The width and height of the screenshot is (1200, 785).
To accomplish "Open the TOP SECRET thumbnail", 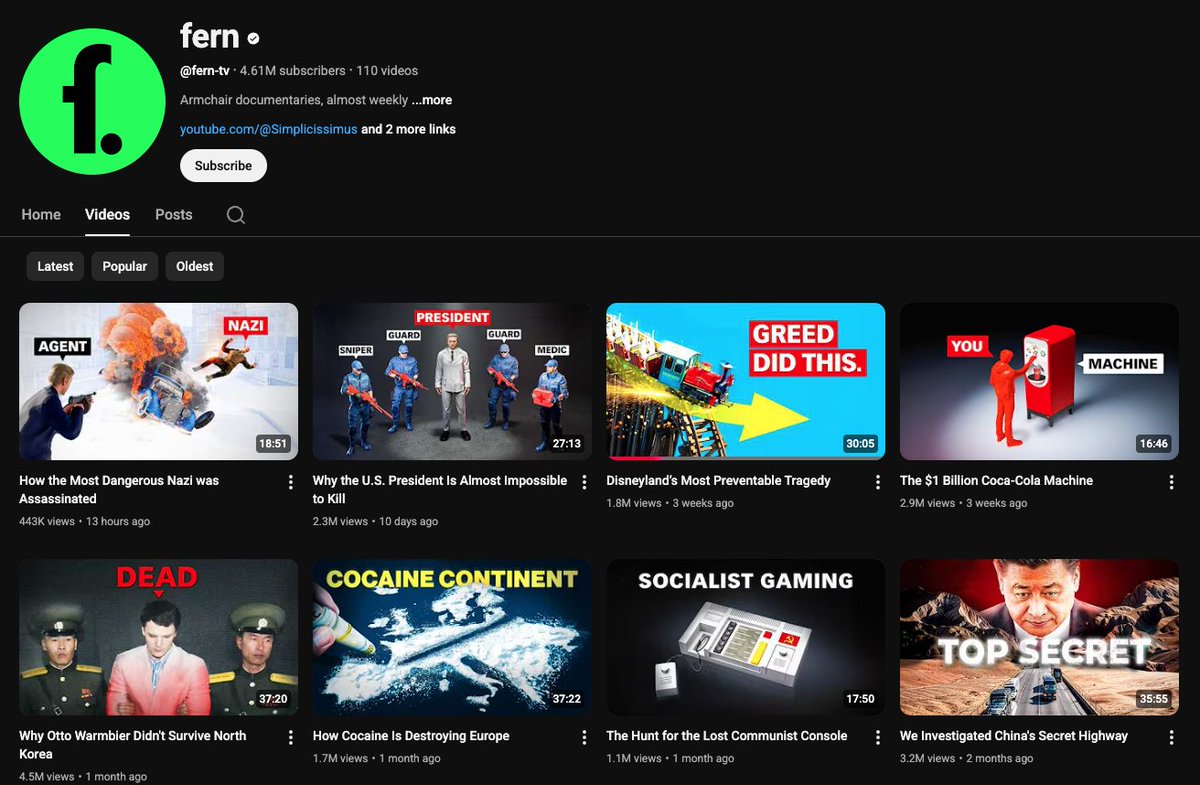I will [1039, 637].
